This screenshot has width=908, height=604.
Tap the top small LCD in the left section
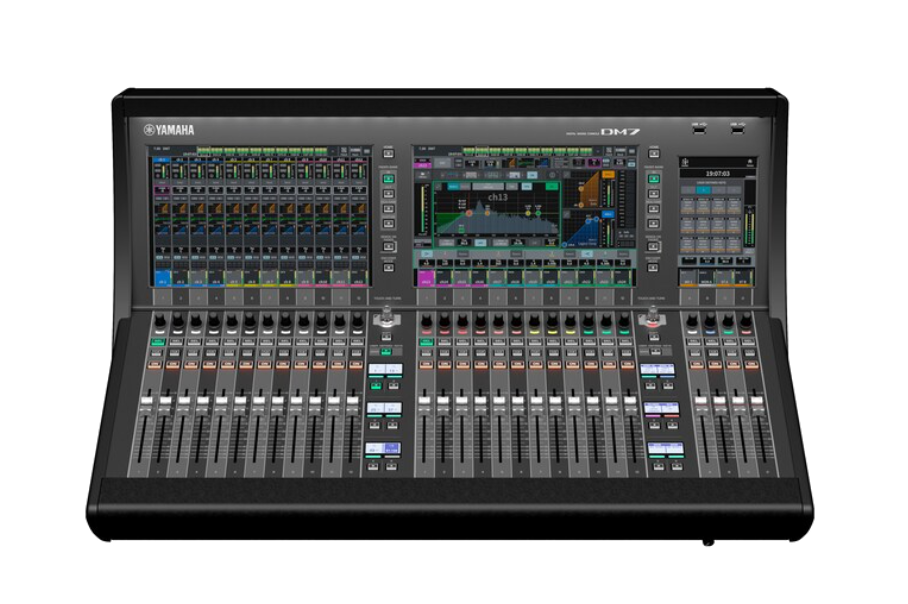(x=386, y=369)
